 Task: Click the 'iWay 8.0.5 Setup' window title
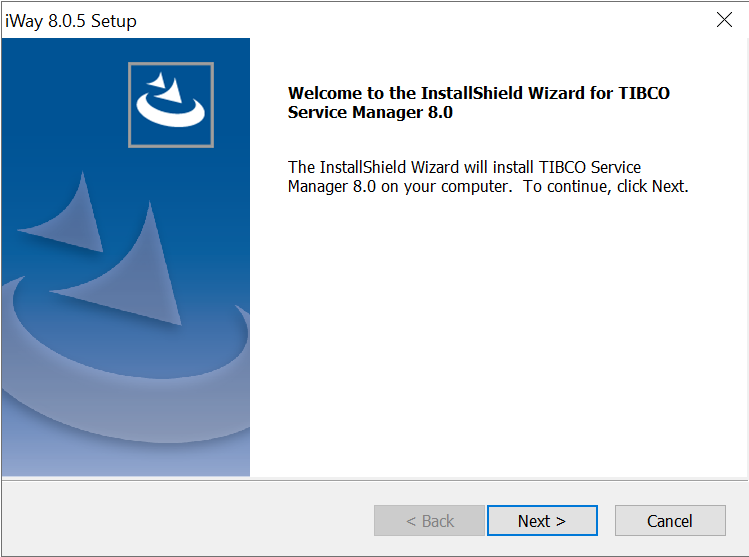[x=71, y=21]
